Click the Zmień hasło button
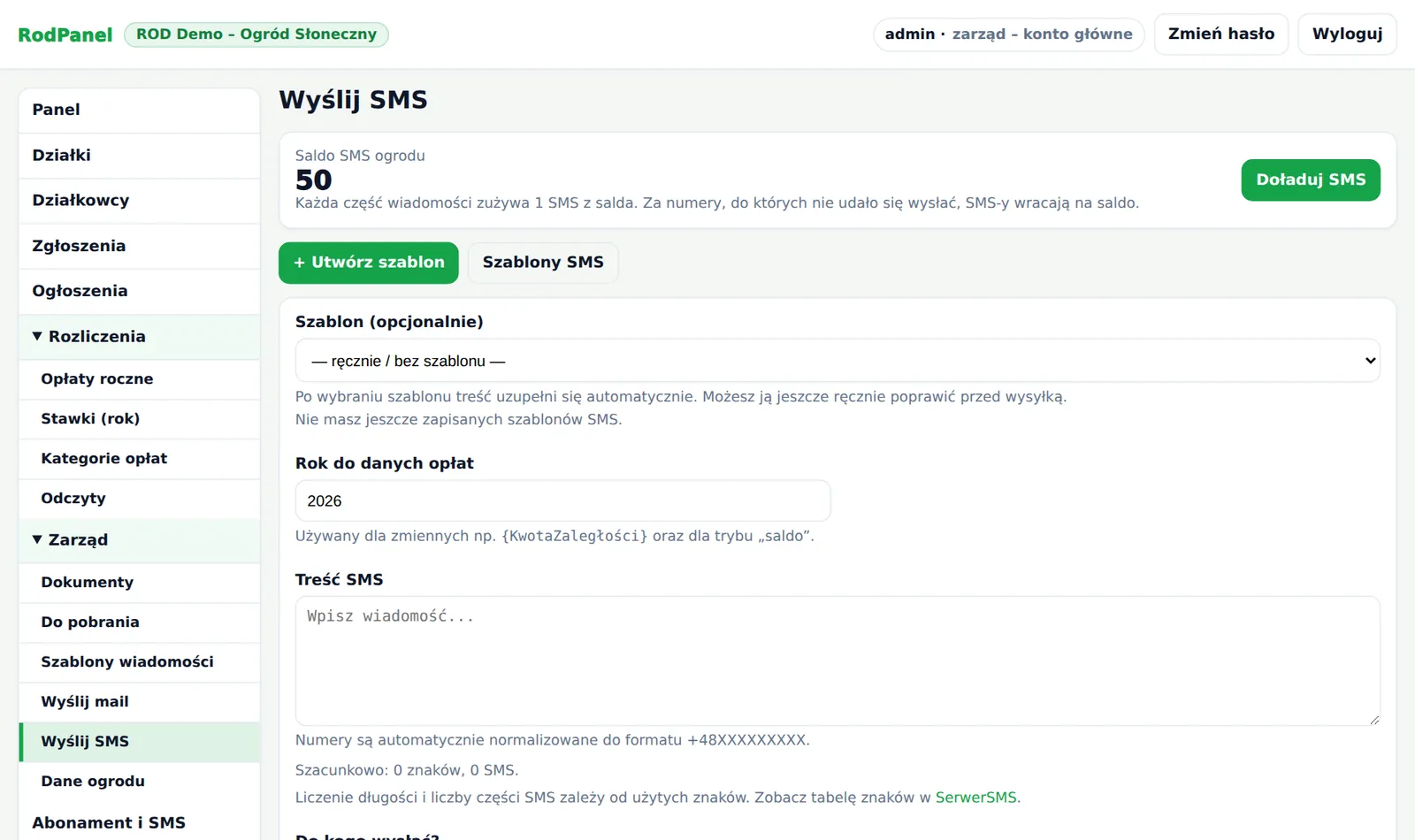The width and height of the screenshot is (1415, 840). (1221, 34)
